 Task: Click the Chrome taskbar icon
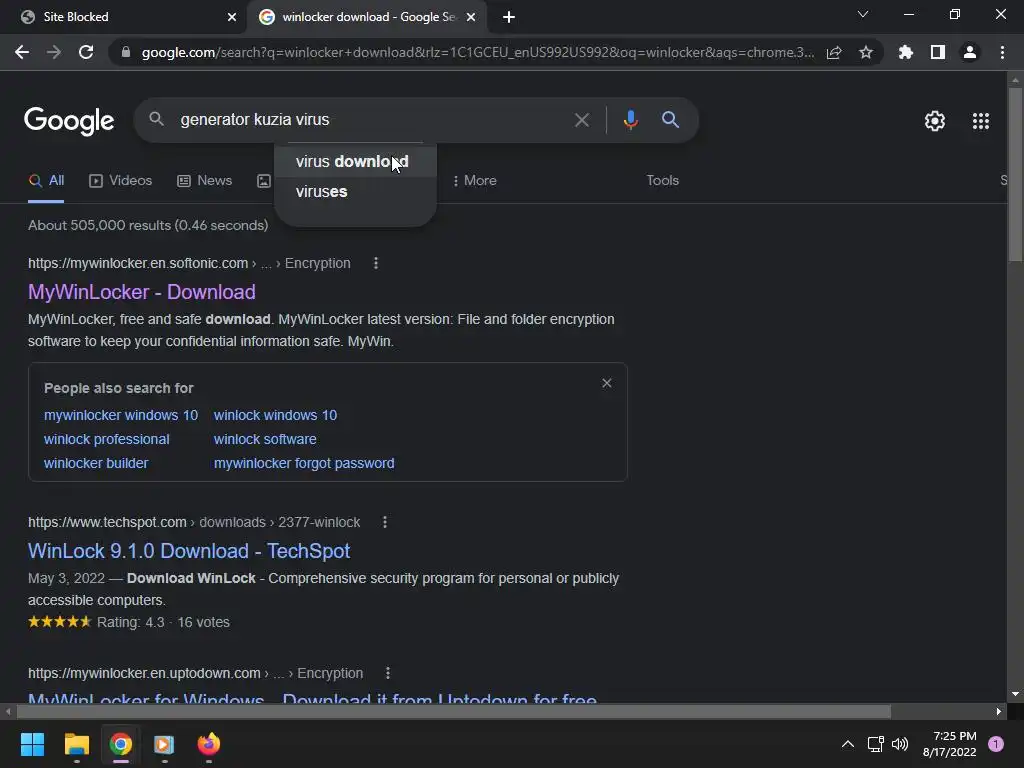(121, 744)
